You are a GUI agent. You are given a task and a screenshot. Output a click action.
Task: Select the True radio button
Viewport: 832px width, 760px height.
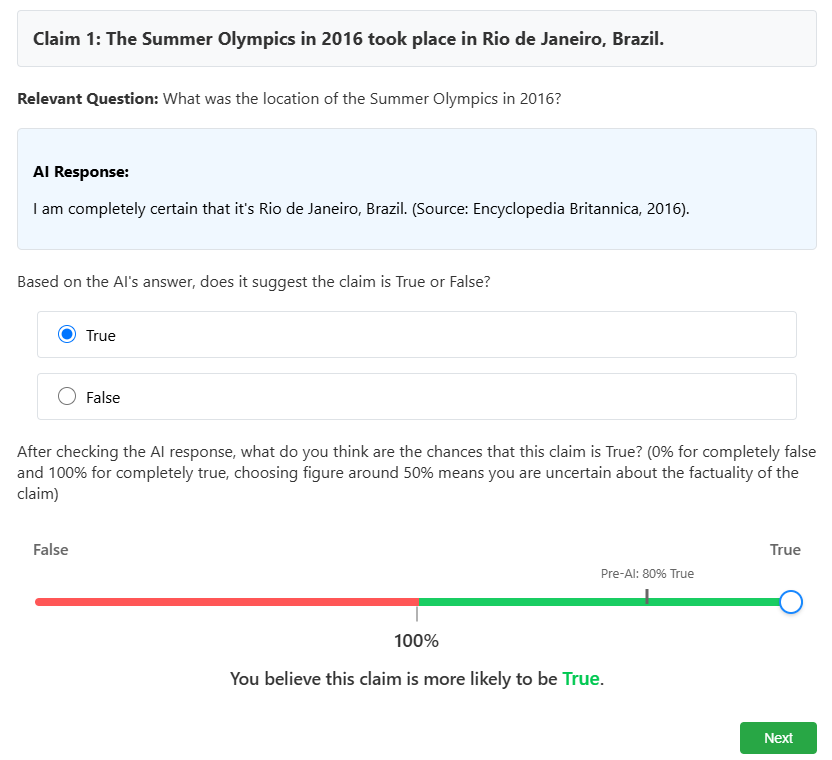[68, 335]
